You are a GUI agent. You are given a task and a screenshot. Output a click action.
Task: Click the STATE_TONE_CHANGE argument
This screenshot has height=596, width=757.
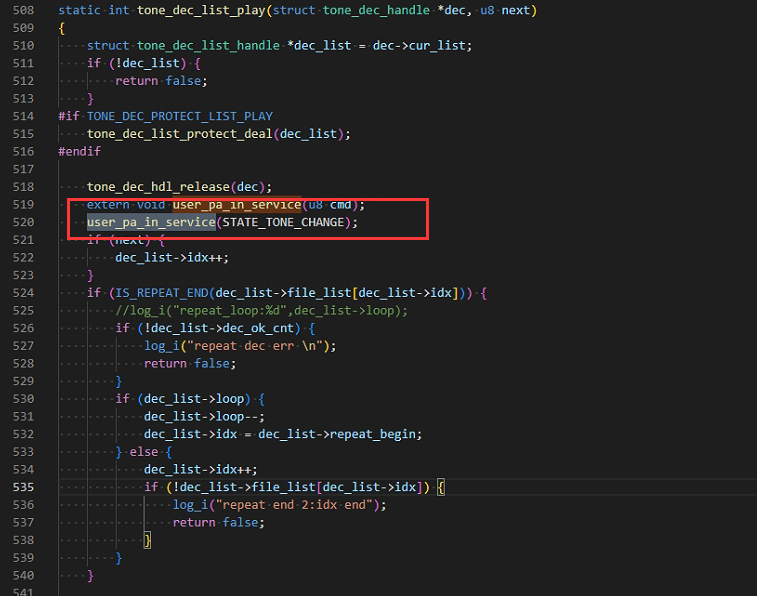(283, 222)
